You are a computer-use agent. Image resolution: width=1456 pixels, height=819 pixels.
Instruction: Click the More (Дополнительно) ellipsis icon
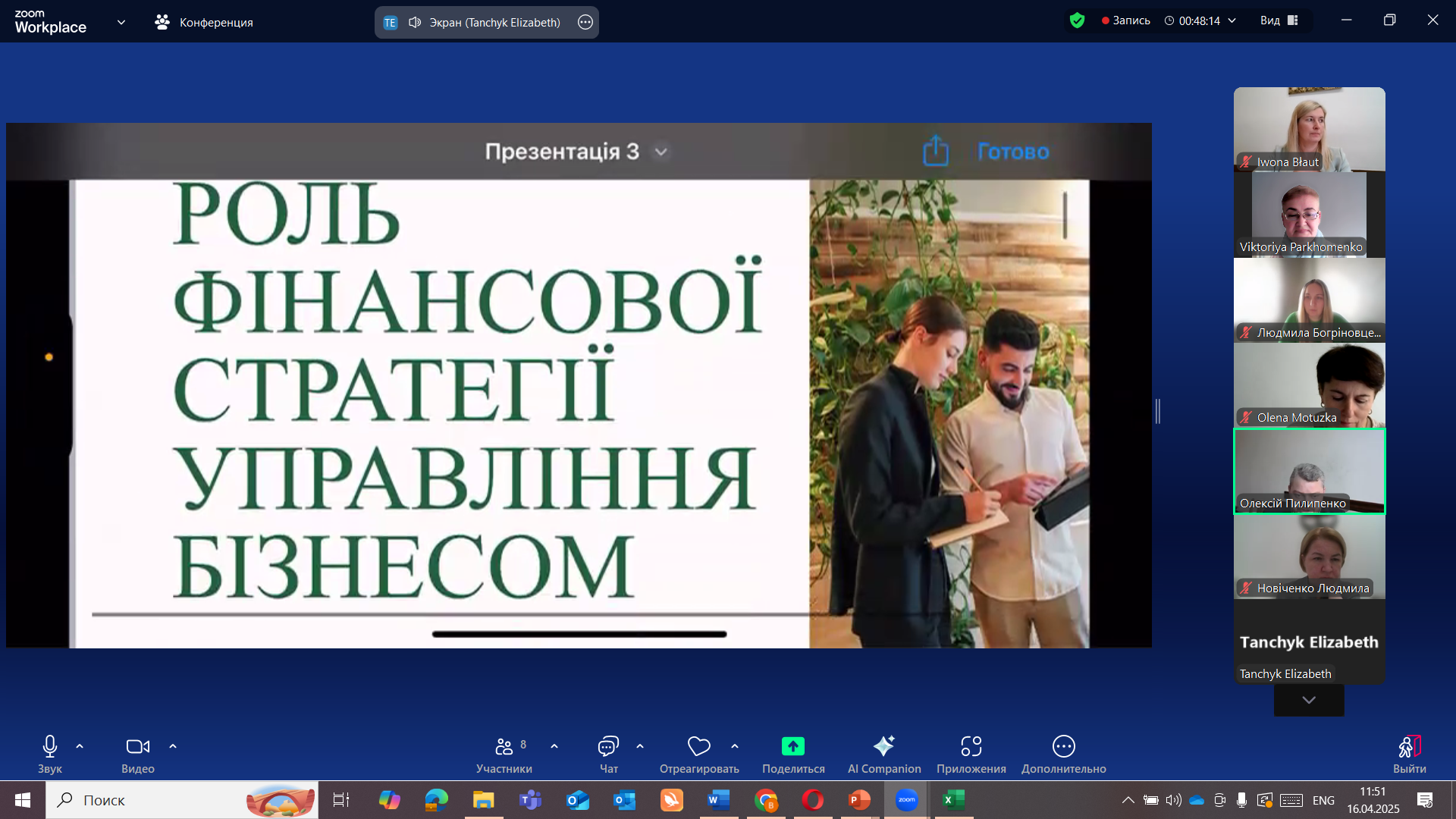click(x=1063, y=746)
